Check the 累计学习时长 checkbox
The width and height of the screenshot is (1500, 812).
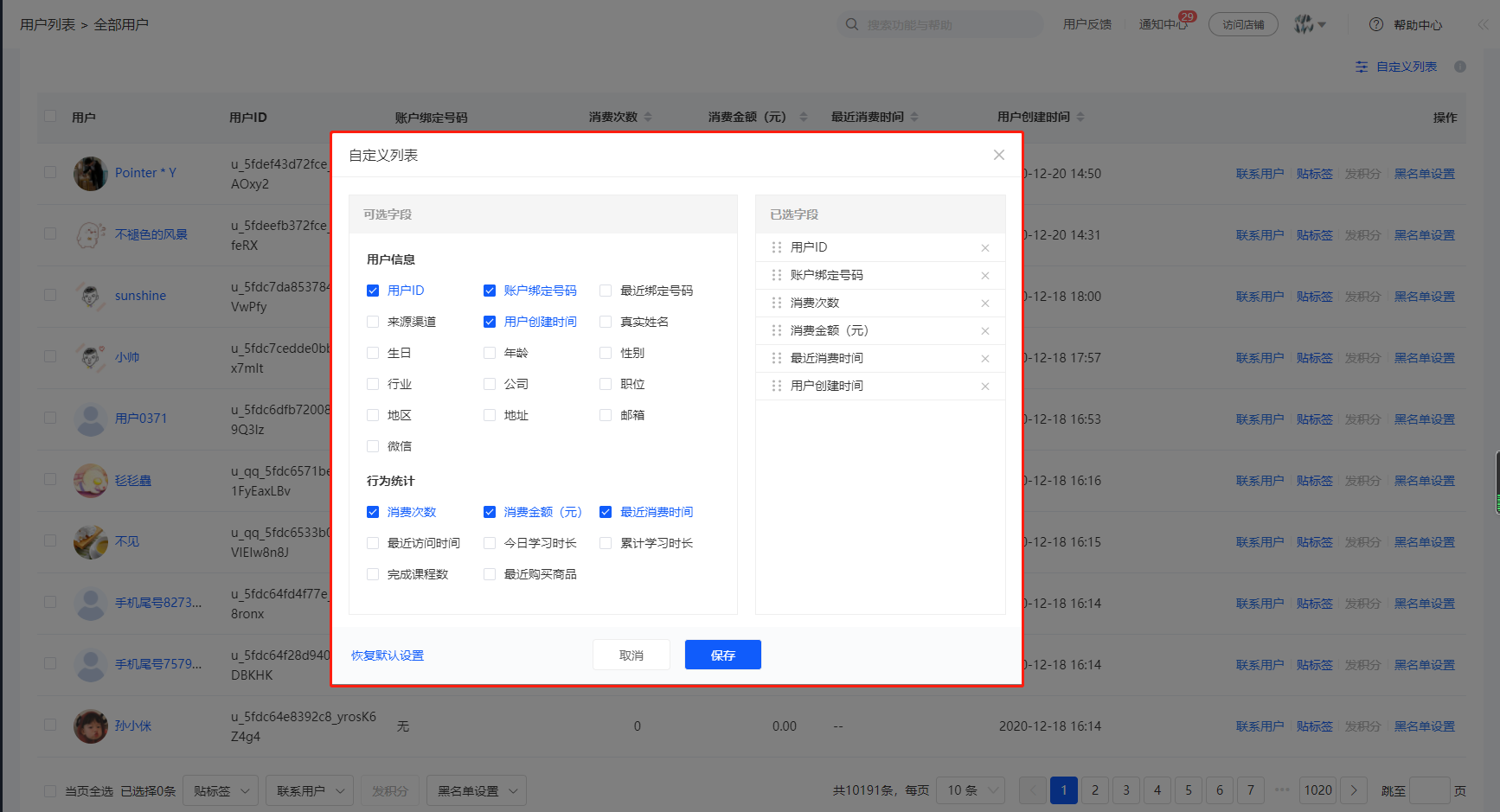click(x=606, y=543)
